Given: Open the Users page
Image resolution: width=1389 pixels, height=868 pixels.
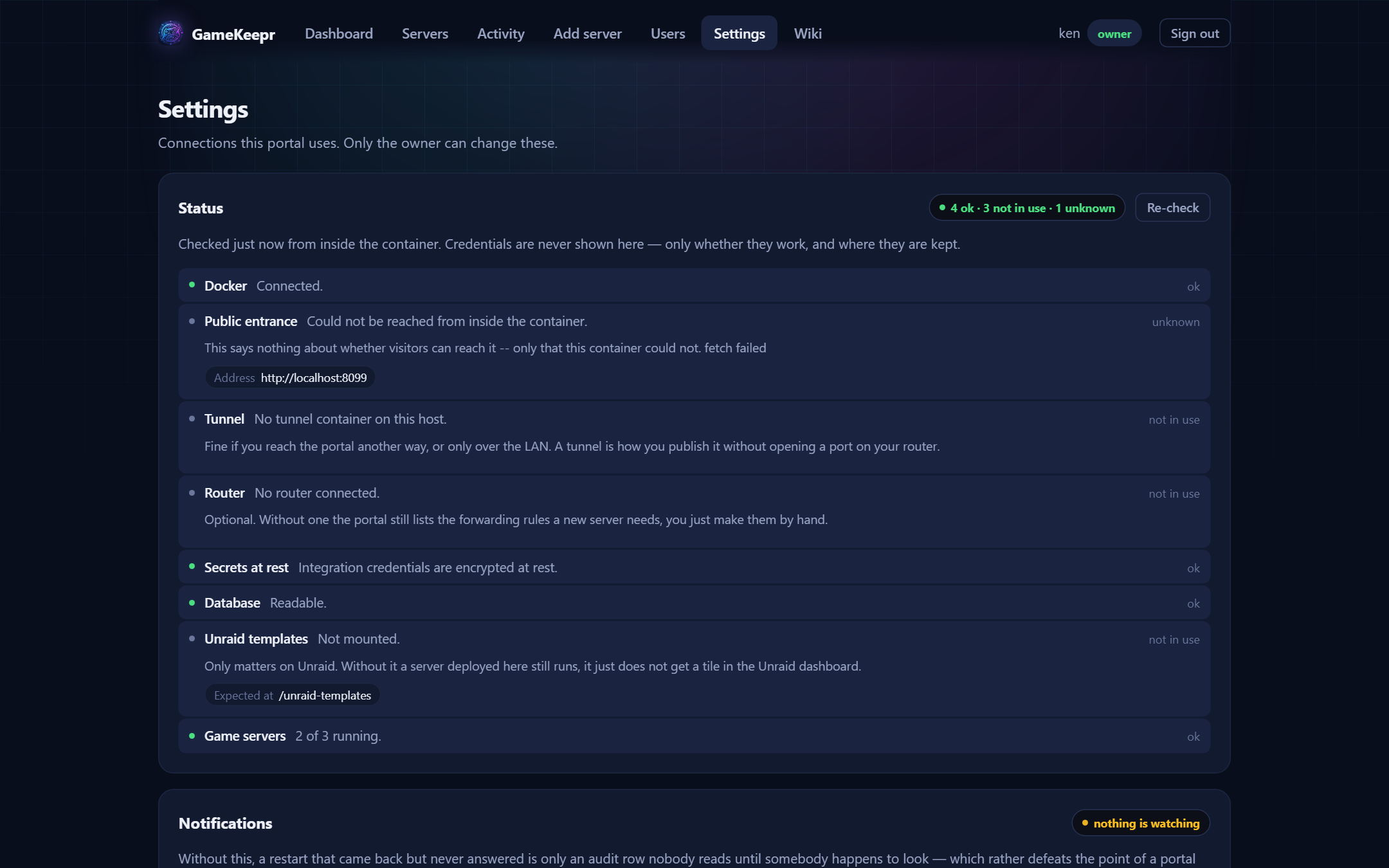Looking at the screenshot, I should click(x=667, y=33).
